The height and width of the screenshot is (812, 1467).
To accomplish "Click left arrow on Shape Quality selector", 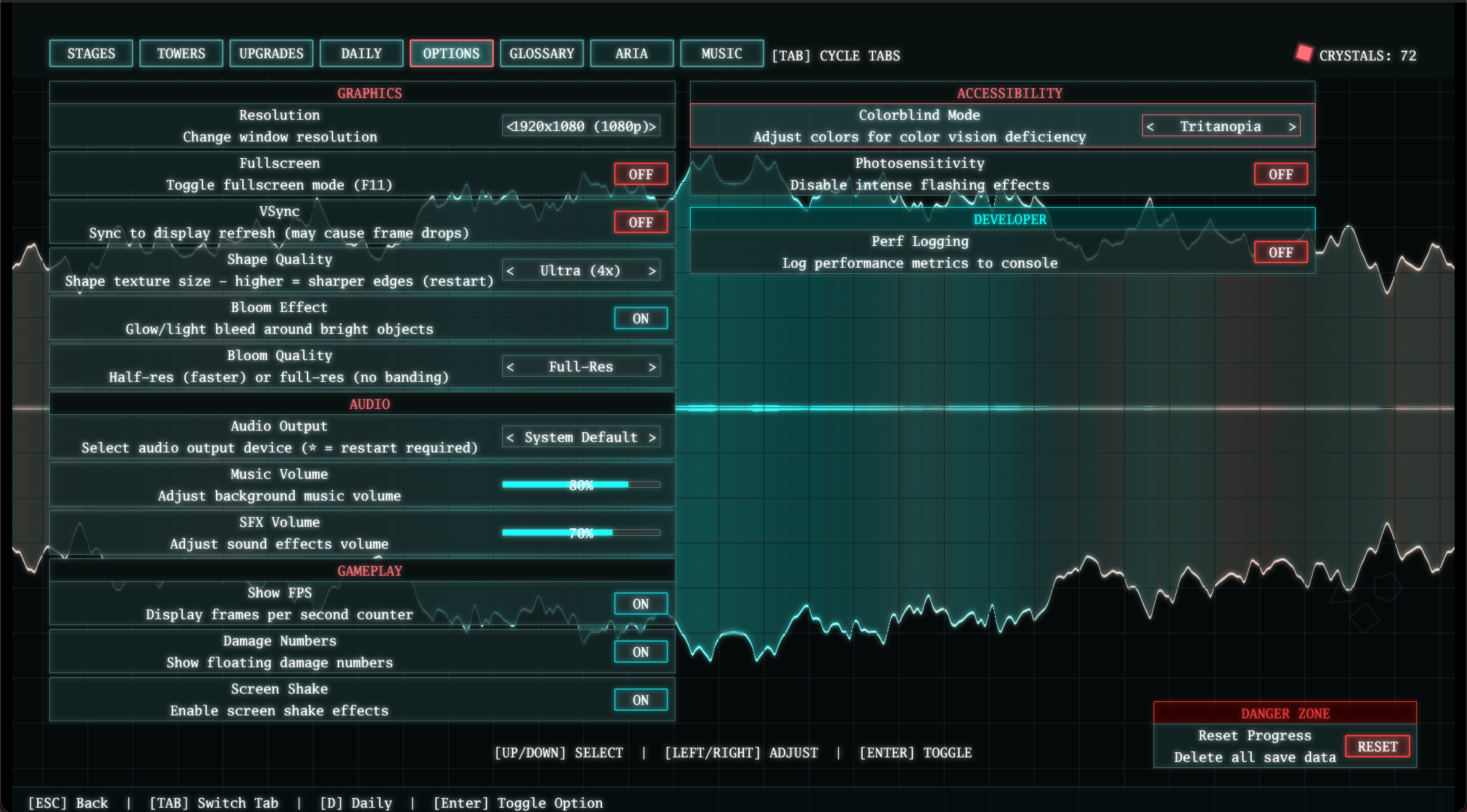I will (510, 271).
